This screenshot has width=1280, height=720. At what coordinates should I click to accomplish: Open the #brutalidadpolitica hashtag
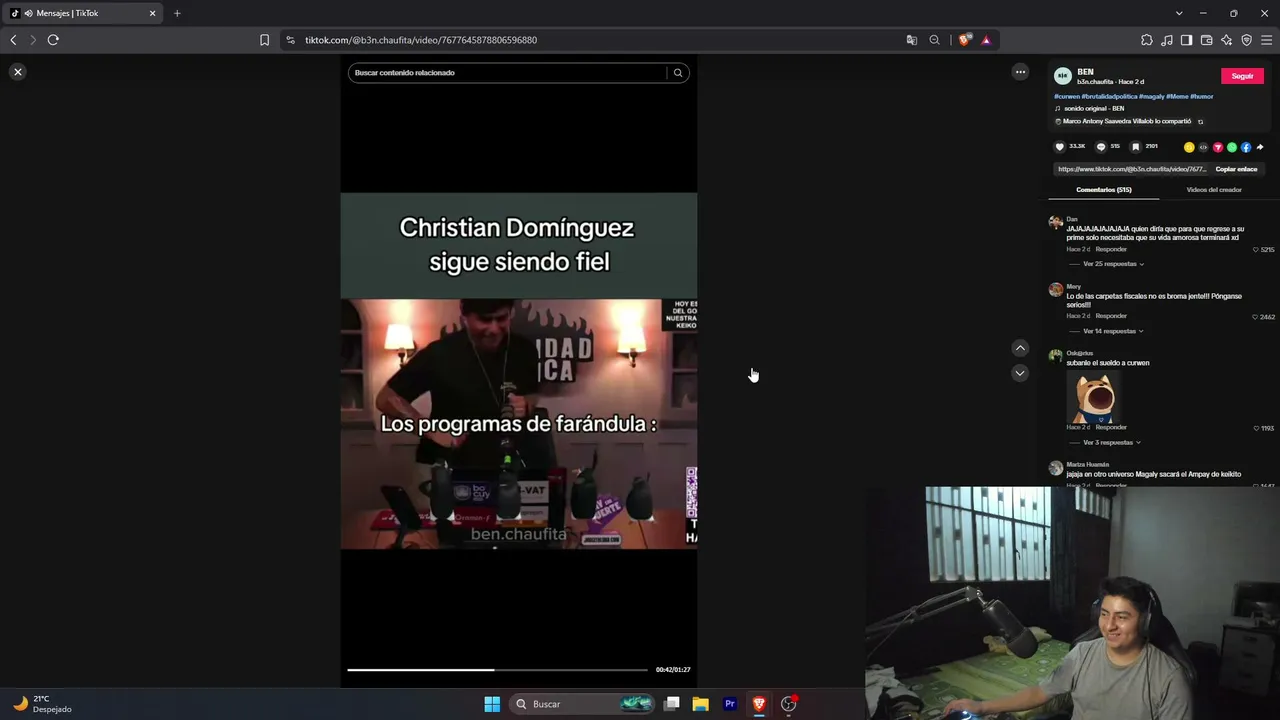point(1107,97)
